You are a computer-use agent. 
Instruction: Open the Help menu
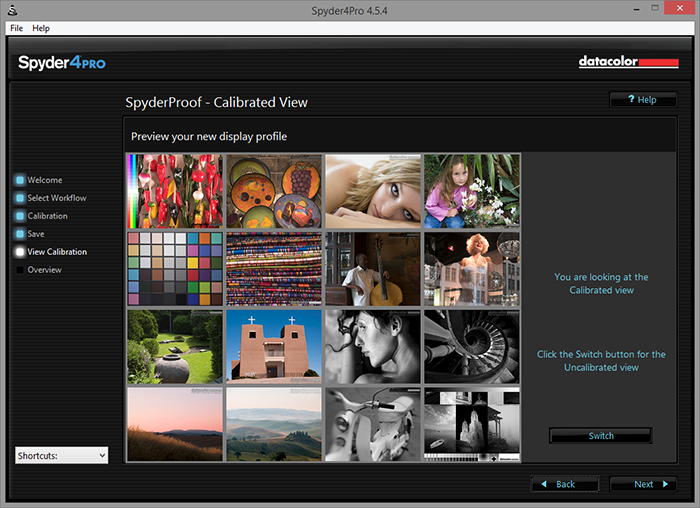tap(41, 28)
